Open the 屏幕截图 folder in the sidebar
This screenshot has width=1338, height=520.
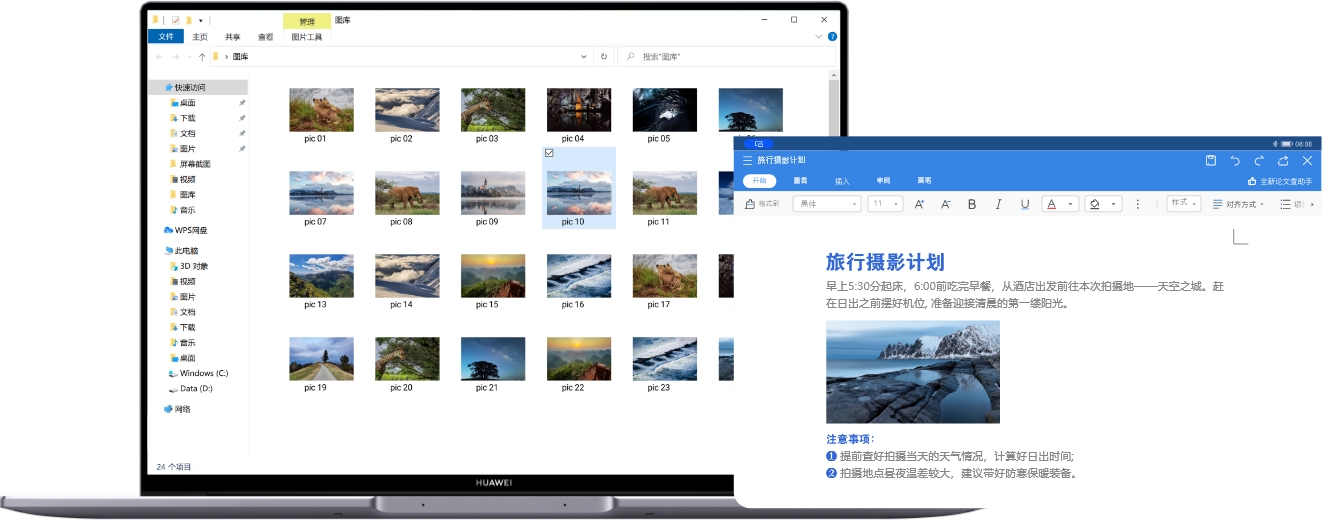coord(191,164)
